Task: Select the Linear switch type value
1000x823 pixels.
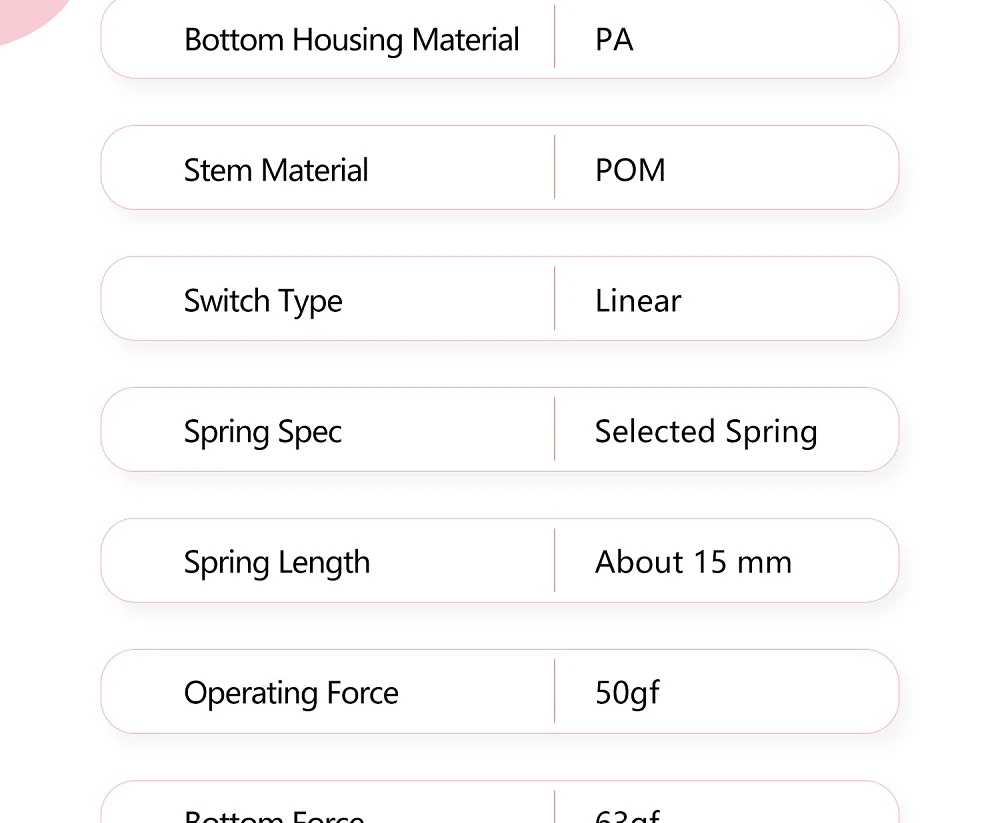Action: click(x=638, y=301)
